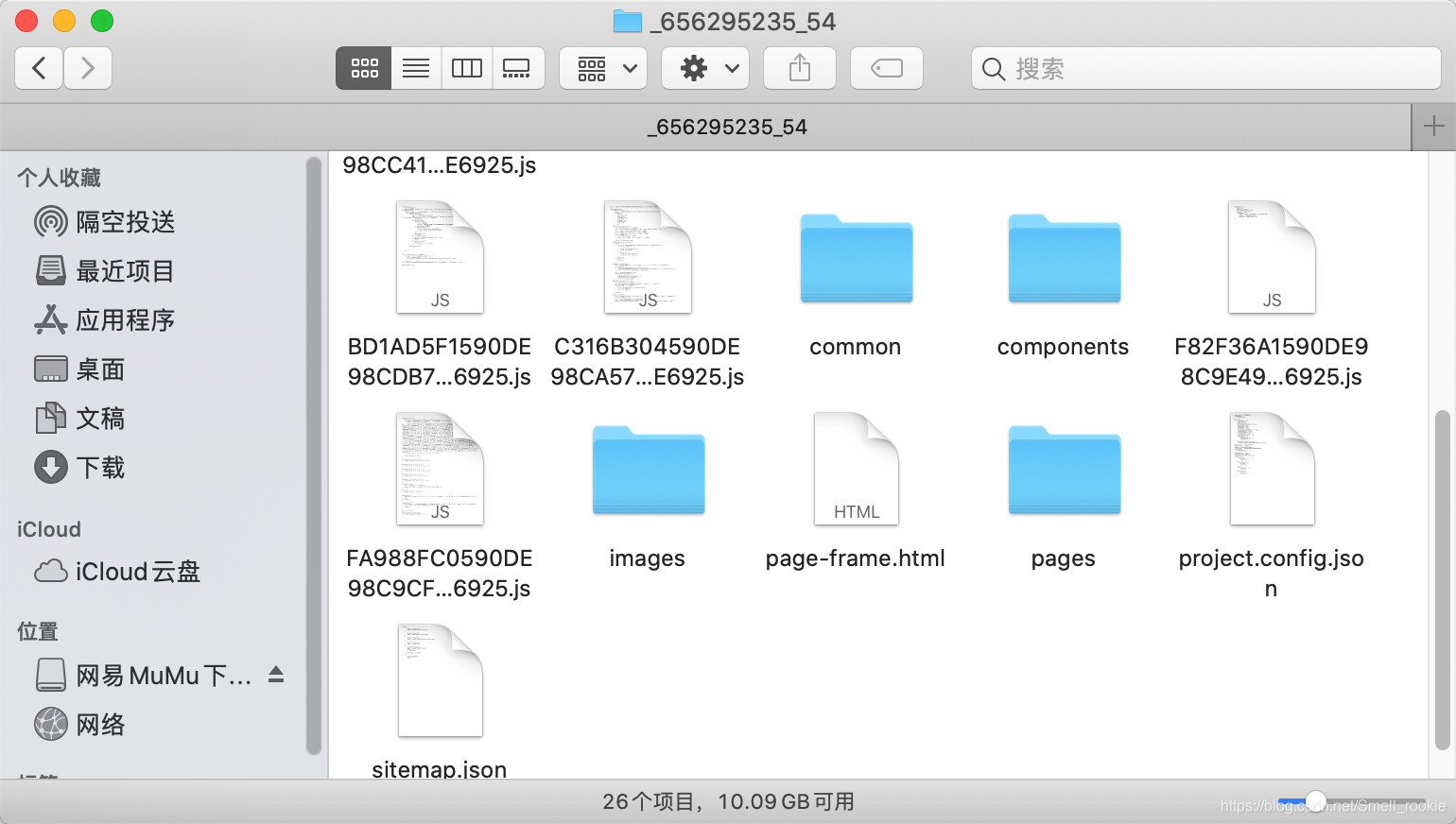
Task: Open iCloud云盘 in sidebar
Action: coord(117,572)
